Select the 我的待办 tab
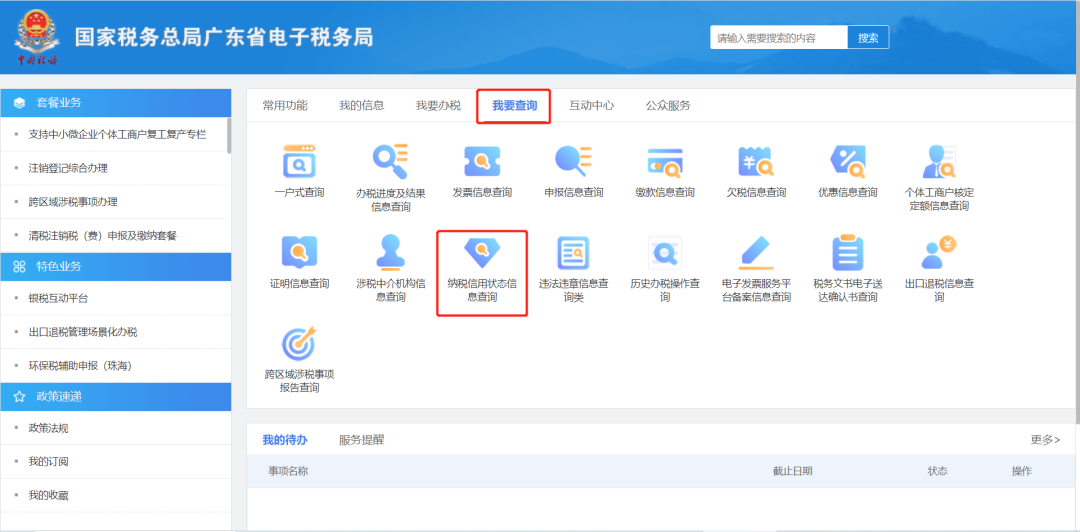The height and width of the screenshot is (532, 1080). coord(285,440)
